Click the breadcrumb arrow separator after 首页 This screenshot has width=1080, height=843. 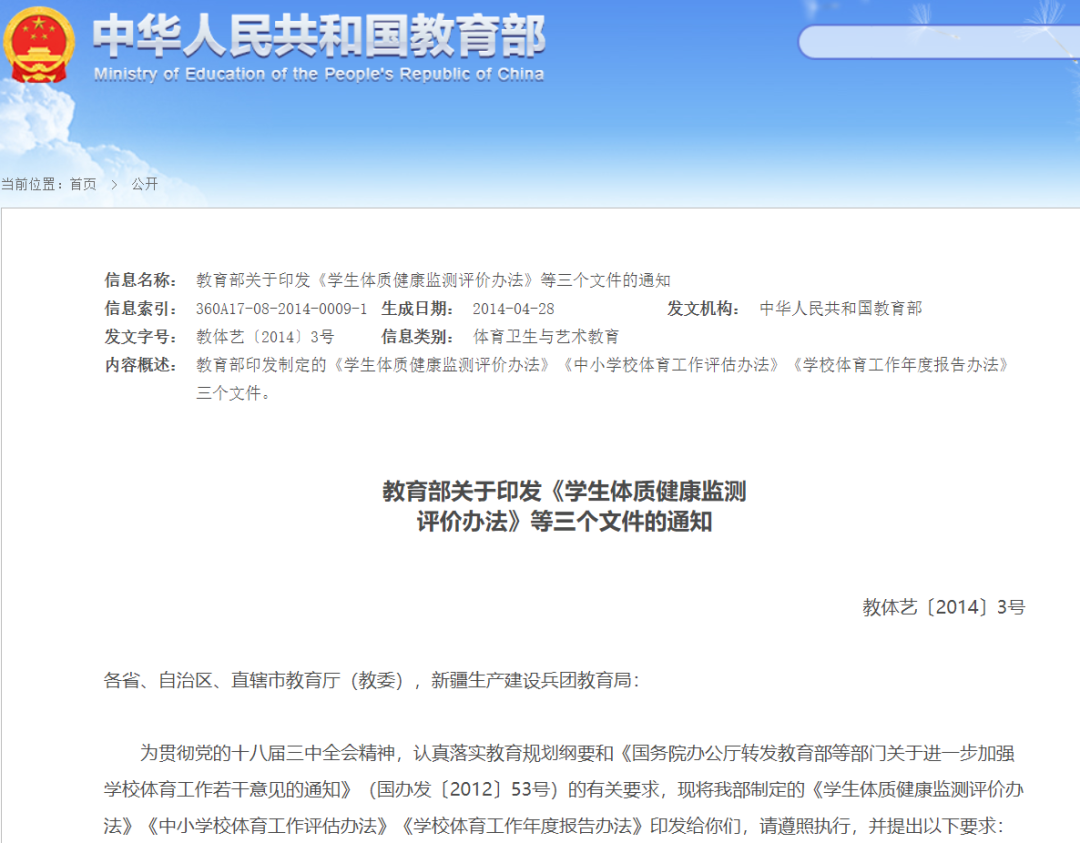click(x=114, y=185)
